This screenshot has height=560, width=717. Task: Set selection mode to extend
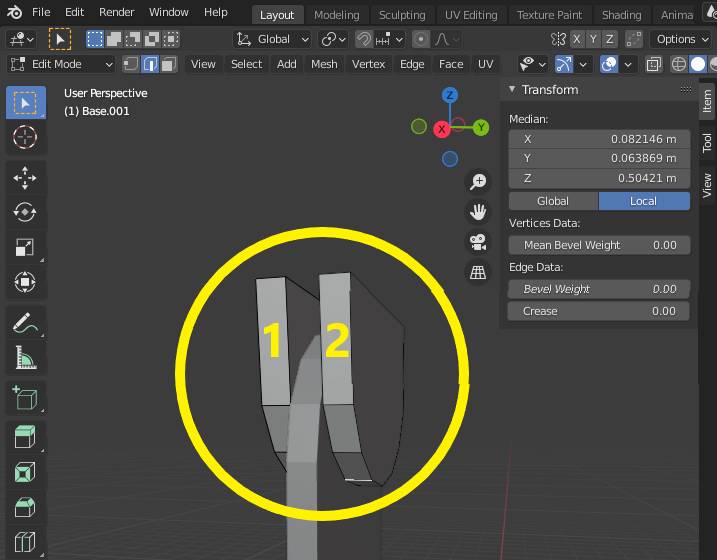tap(114, 39)
